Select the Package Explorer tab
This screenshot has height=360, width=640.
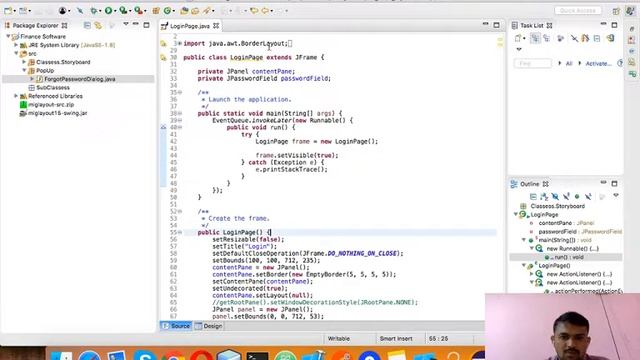[x=36, y=25]
